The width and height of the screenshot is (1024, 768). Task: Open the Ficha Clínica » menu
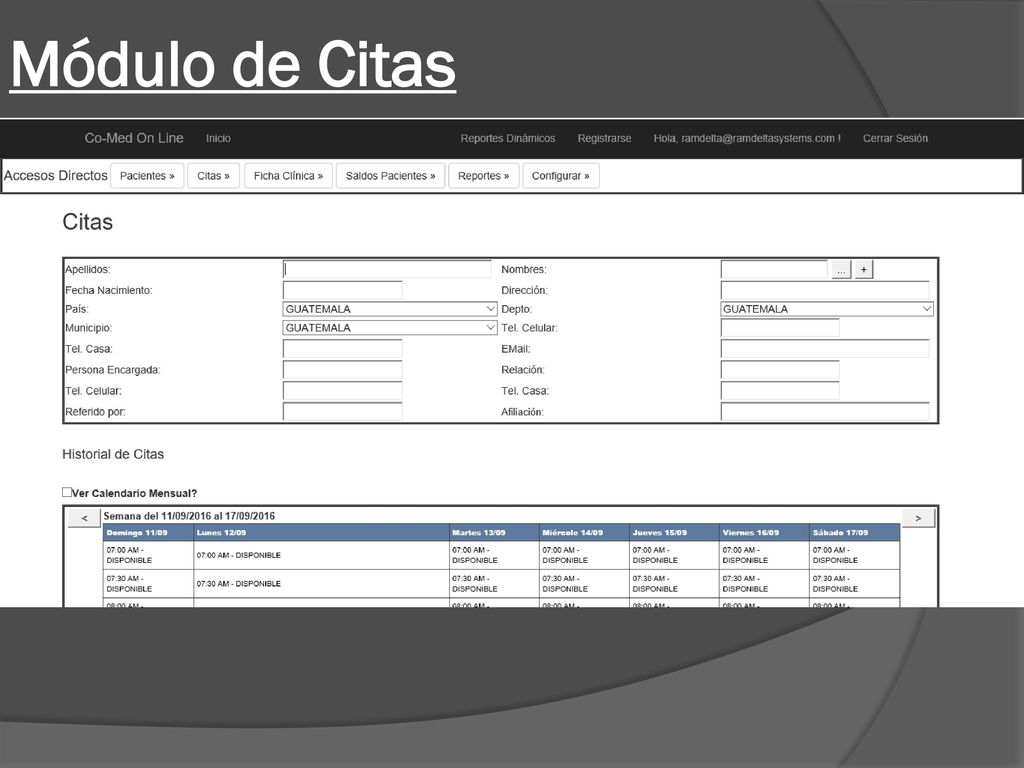[288, 176]
